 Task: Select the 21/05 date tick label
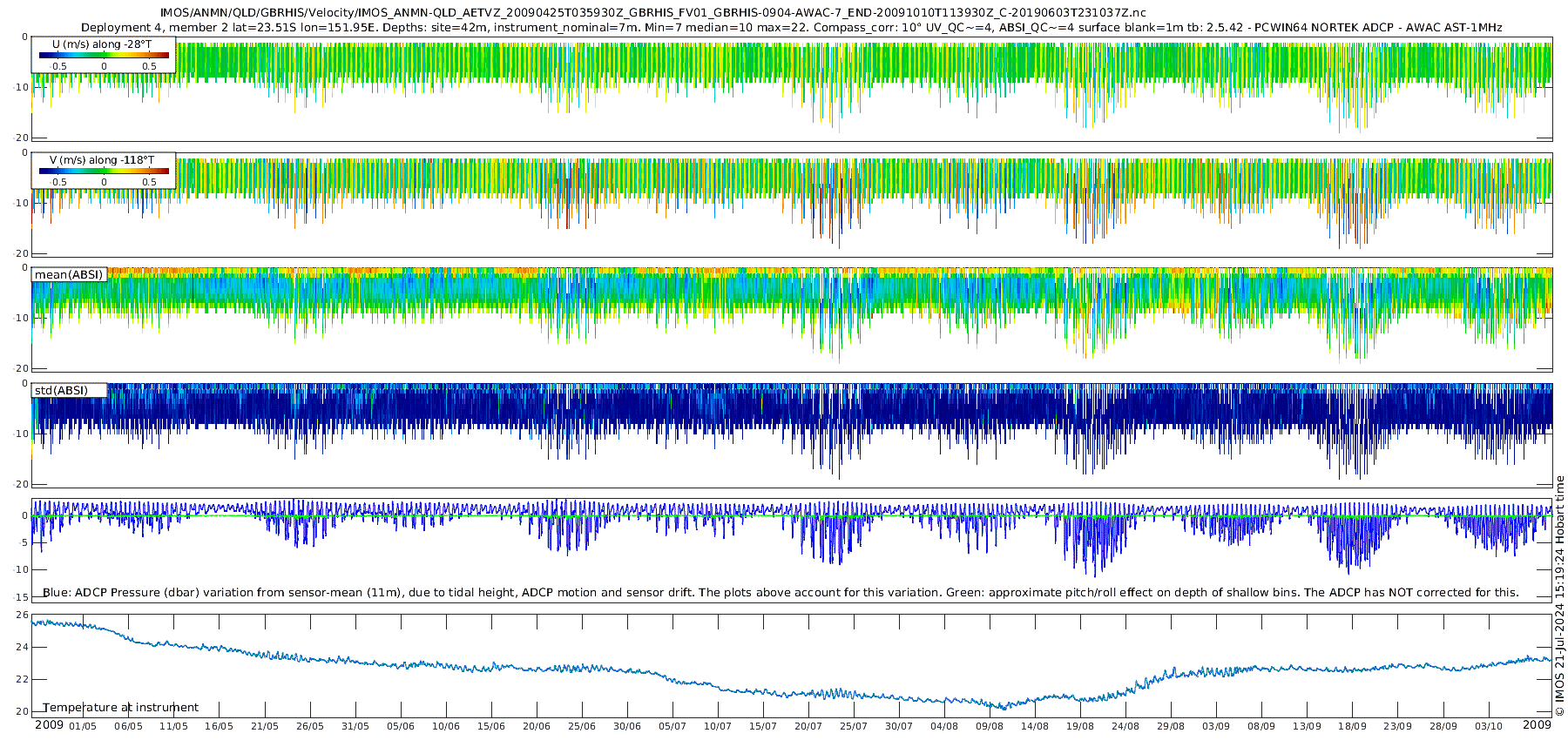tap(264, 726)
